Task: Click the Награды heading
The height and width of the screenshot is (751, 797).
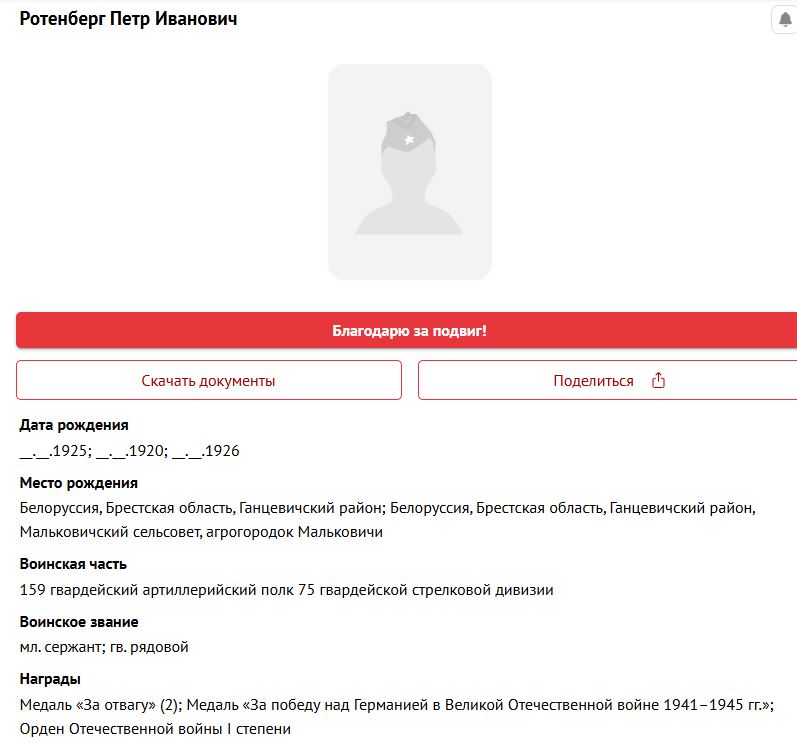Action: 50,679
